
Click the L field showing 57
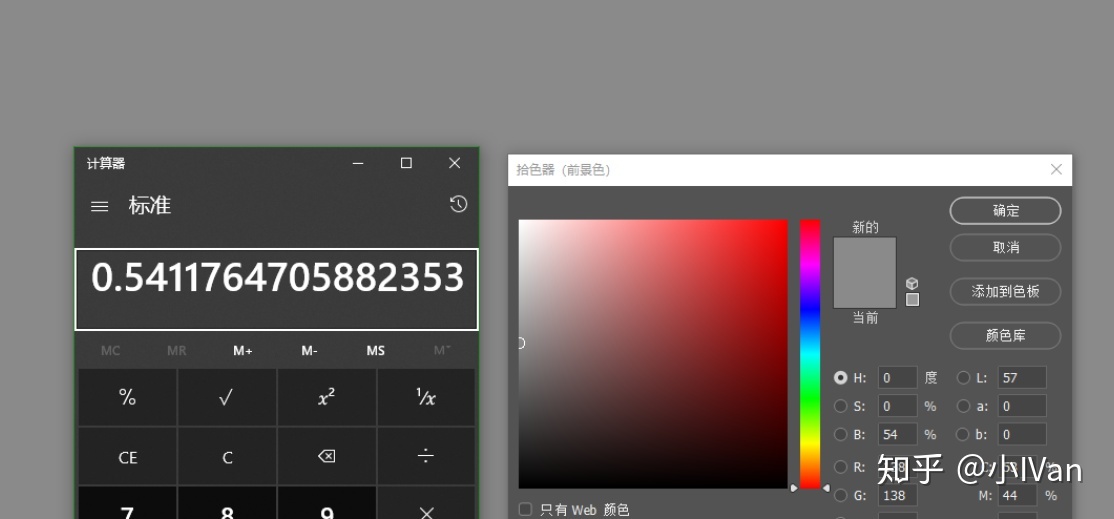[x=1022, y=378]
